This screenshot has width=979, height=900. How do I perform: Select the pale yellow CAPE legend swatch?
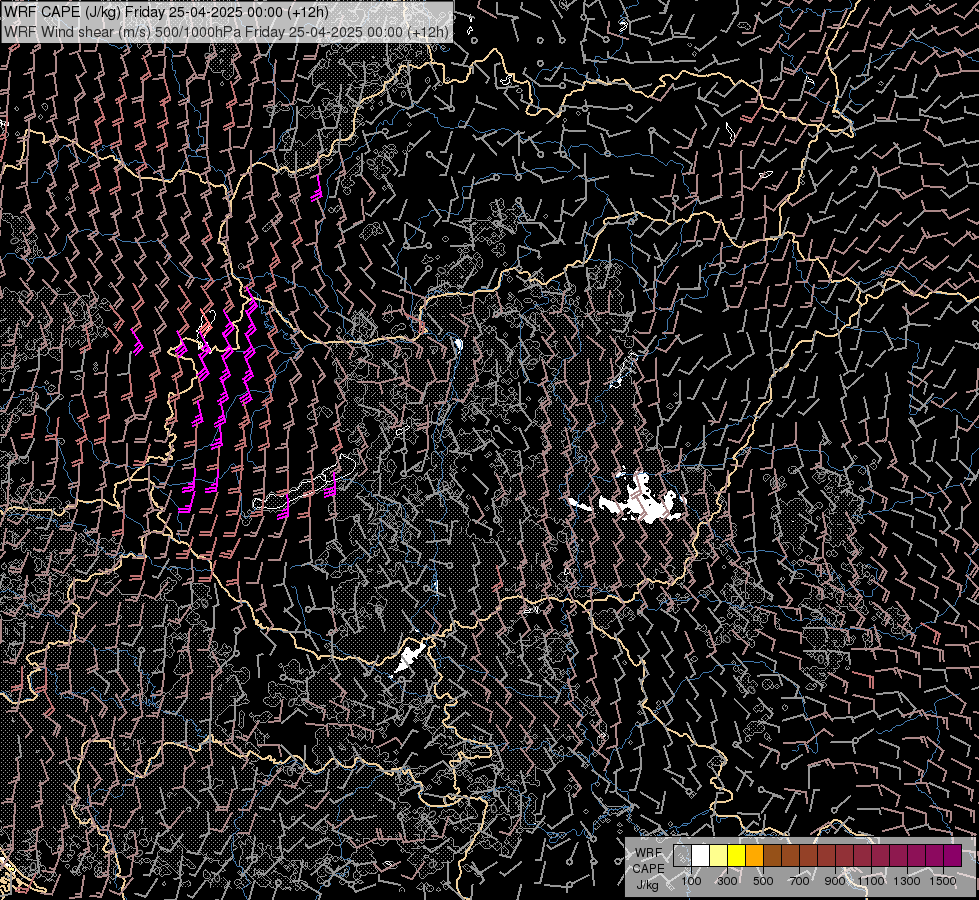click(718, 856)
